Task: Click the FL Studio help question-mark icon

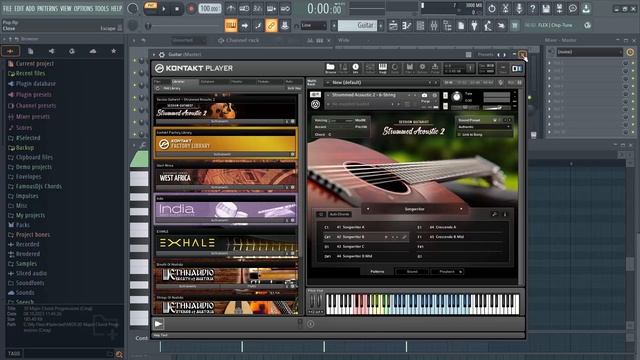Action: click(532, 9)
